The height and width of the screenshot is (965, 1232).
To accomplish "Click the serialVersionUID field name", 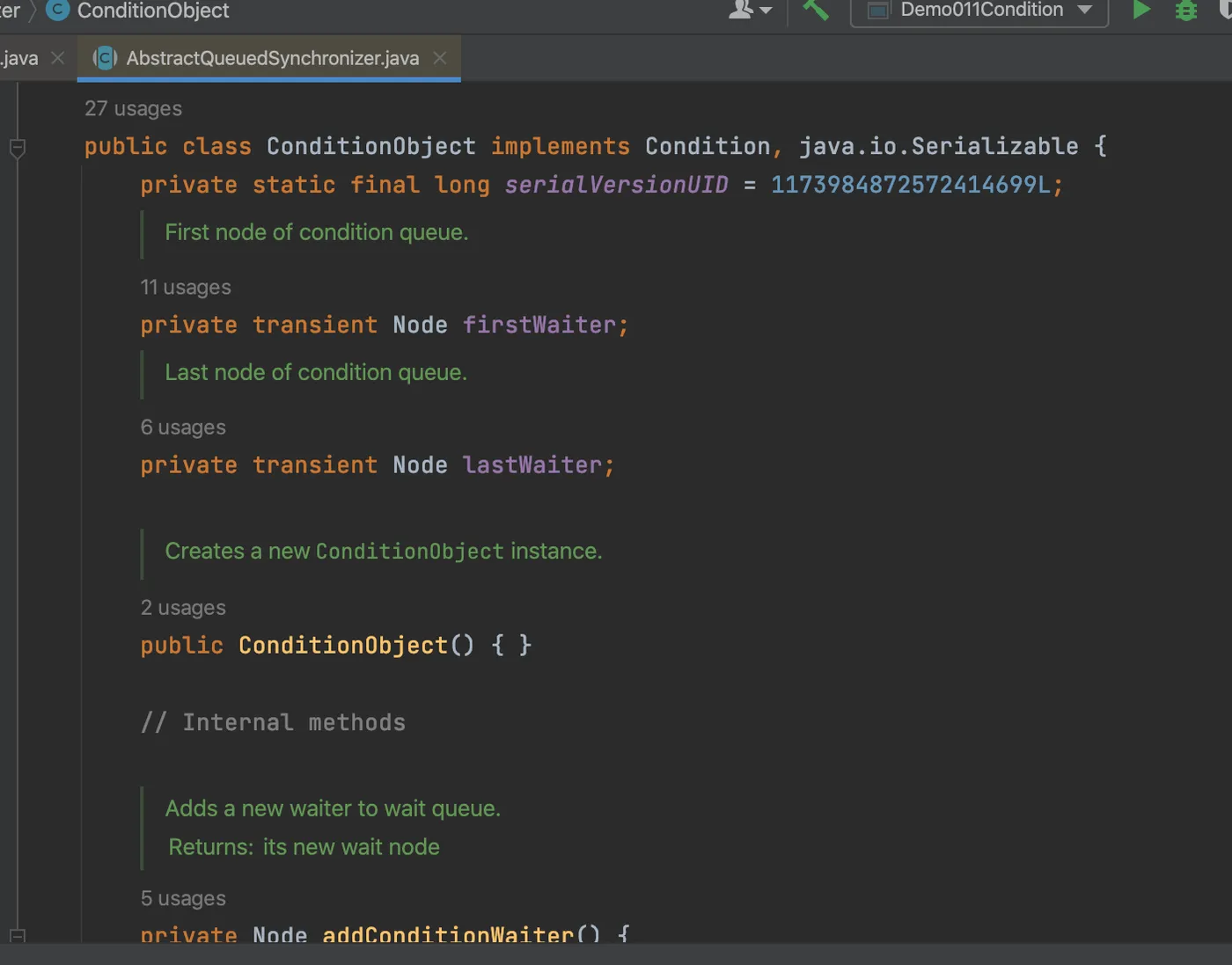I will pyautogui.click(x=616, y=185).
